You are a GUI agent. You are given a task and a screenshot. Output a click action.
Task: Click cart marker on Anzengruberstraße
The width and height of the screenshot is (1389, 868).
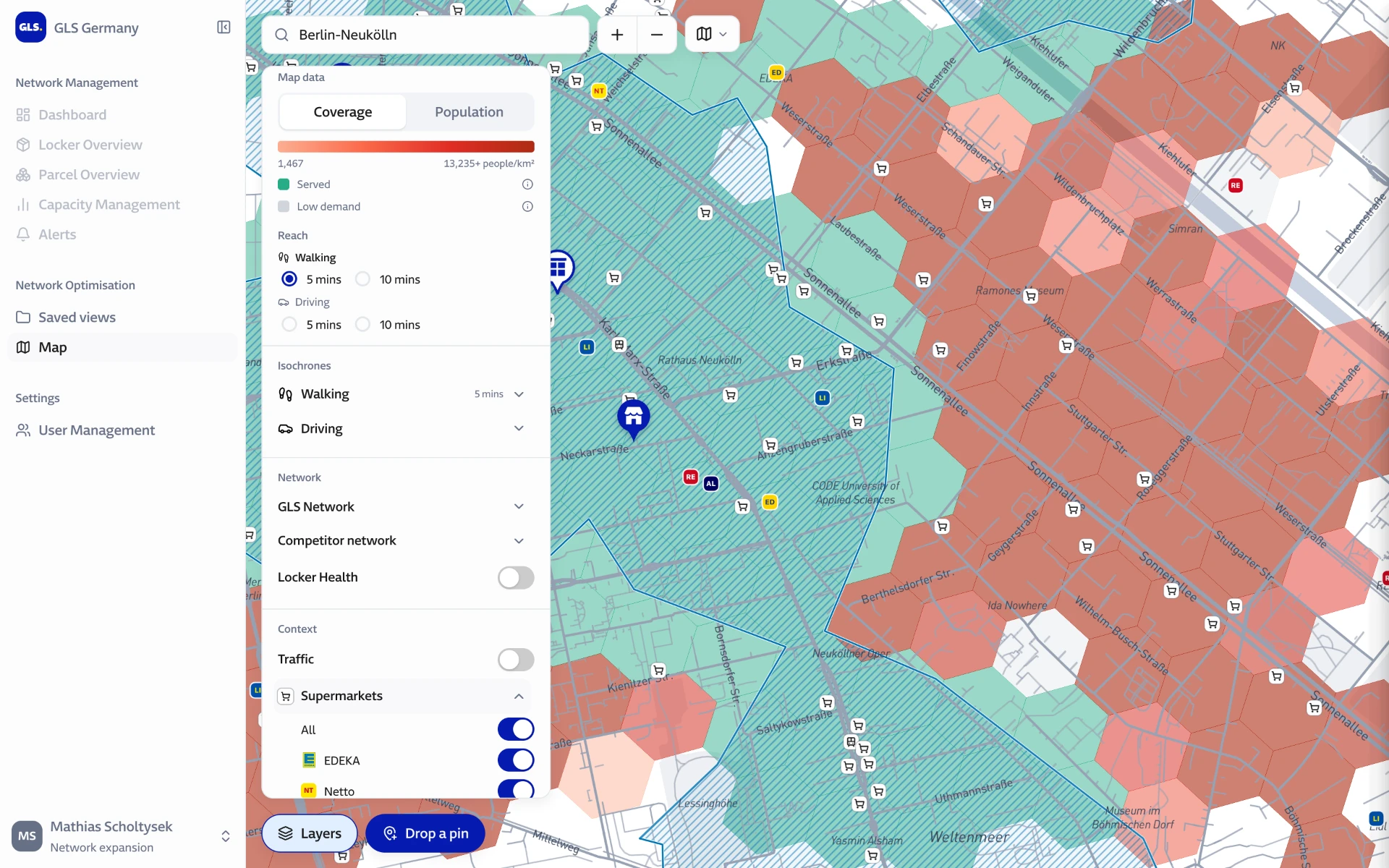(770, 446)
